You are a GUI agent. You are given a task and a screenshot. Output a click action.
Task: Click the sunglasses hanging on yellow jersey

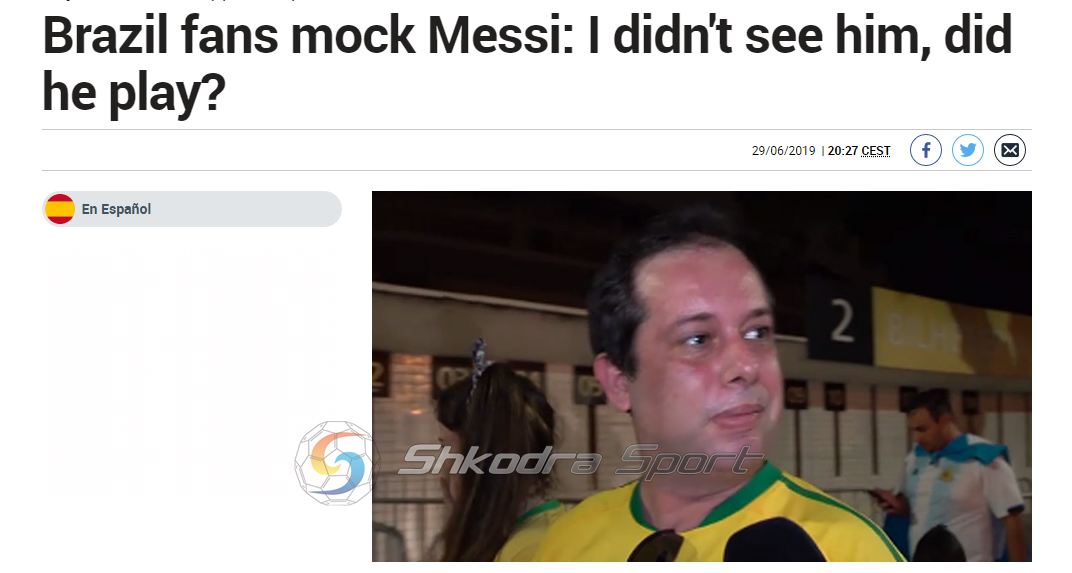655,545
